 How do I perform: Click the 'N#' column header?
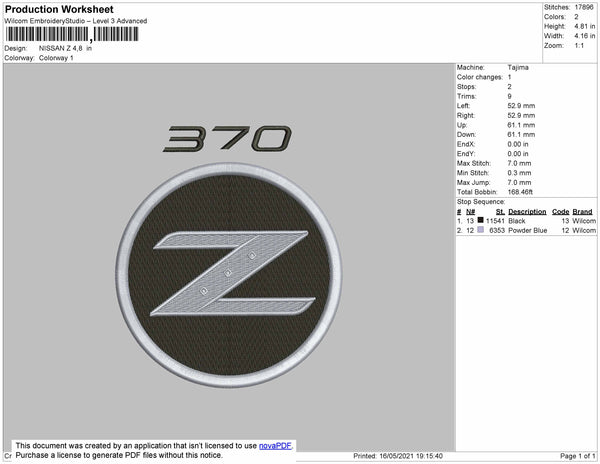[x=470, y=212]
